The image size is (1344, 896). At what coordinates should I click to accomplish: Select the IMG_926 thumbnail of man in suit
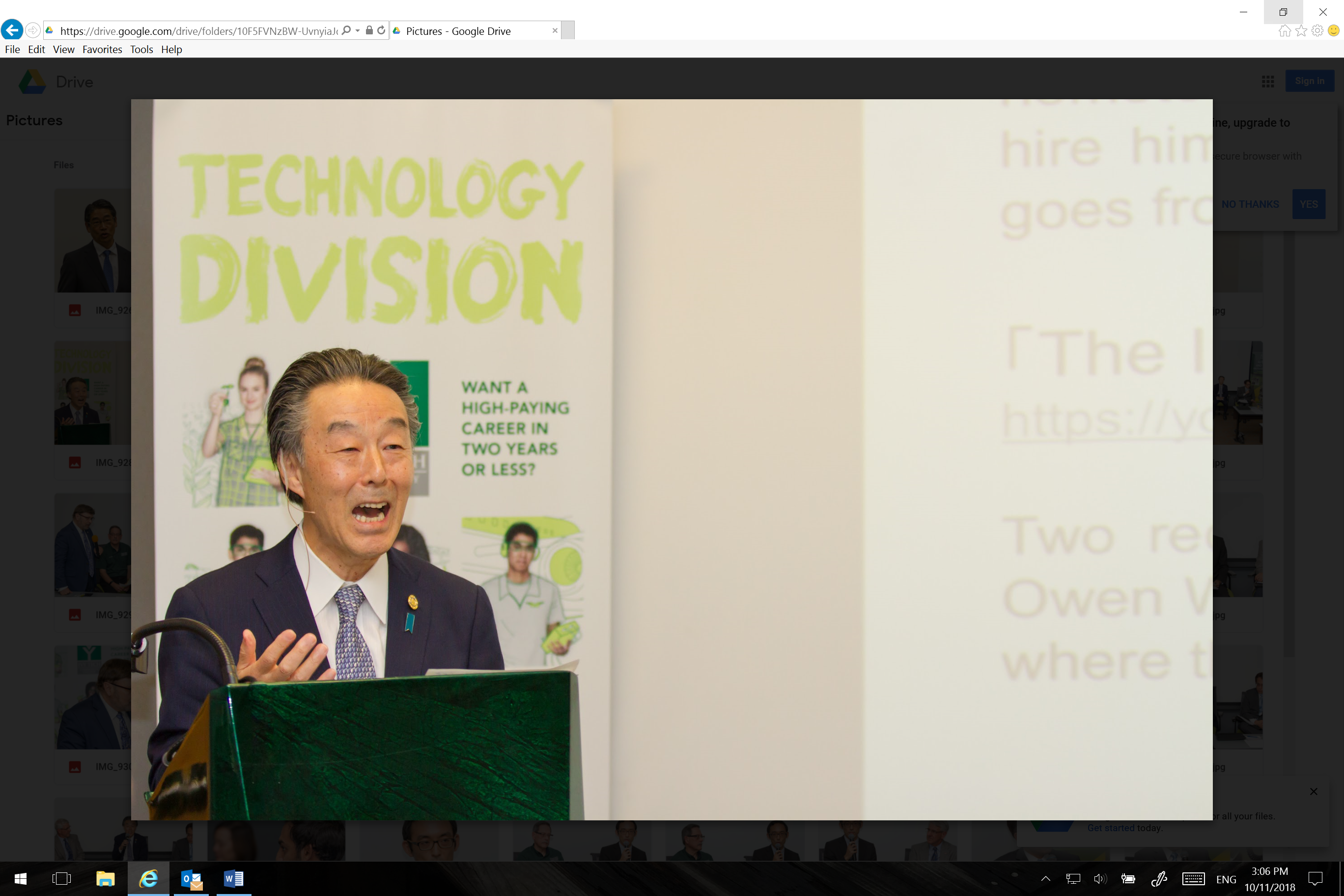pyautogui.click(x=92, y=241)
